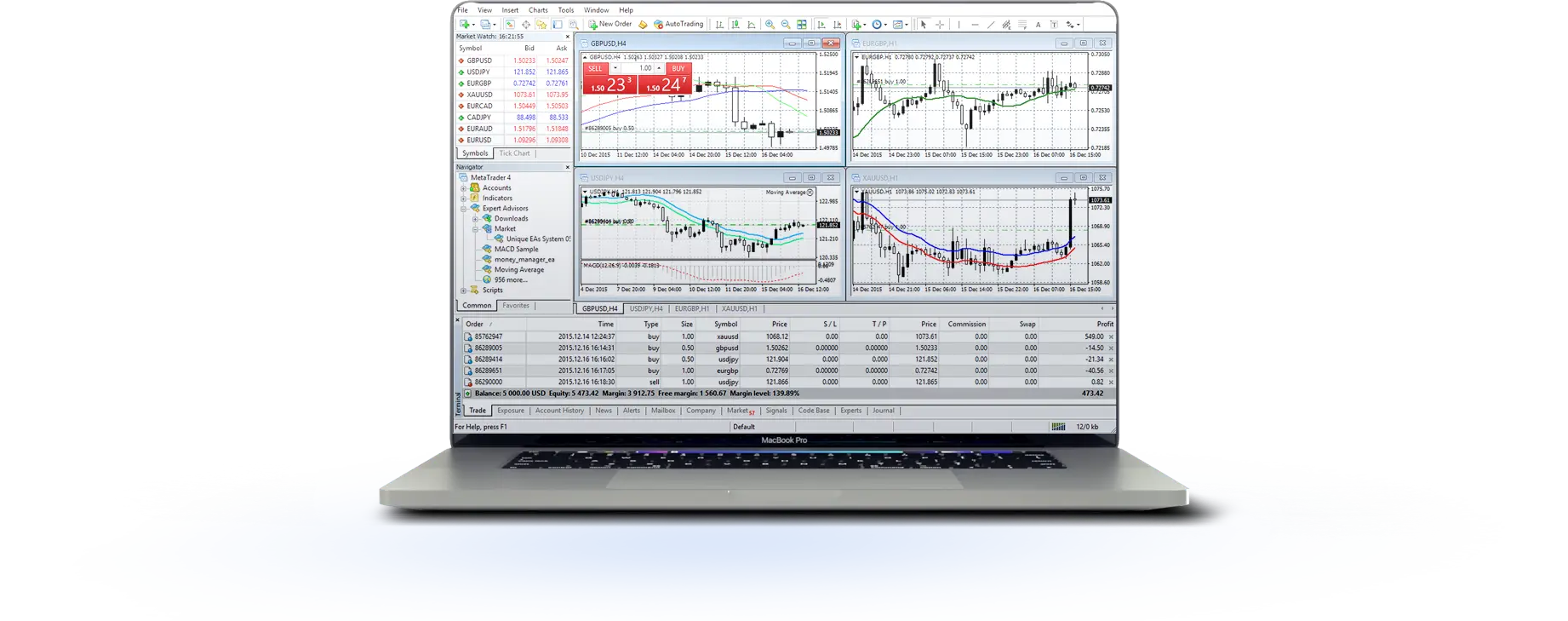The width and height of the screenshot is (1568, 621).
Task: Close the xauusd order using its X
Action: (x=1111, y=337)
